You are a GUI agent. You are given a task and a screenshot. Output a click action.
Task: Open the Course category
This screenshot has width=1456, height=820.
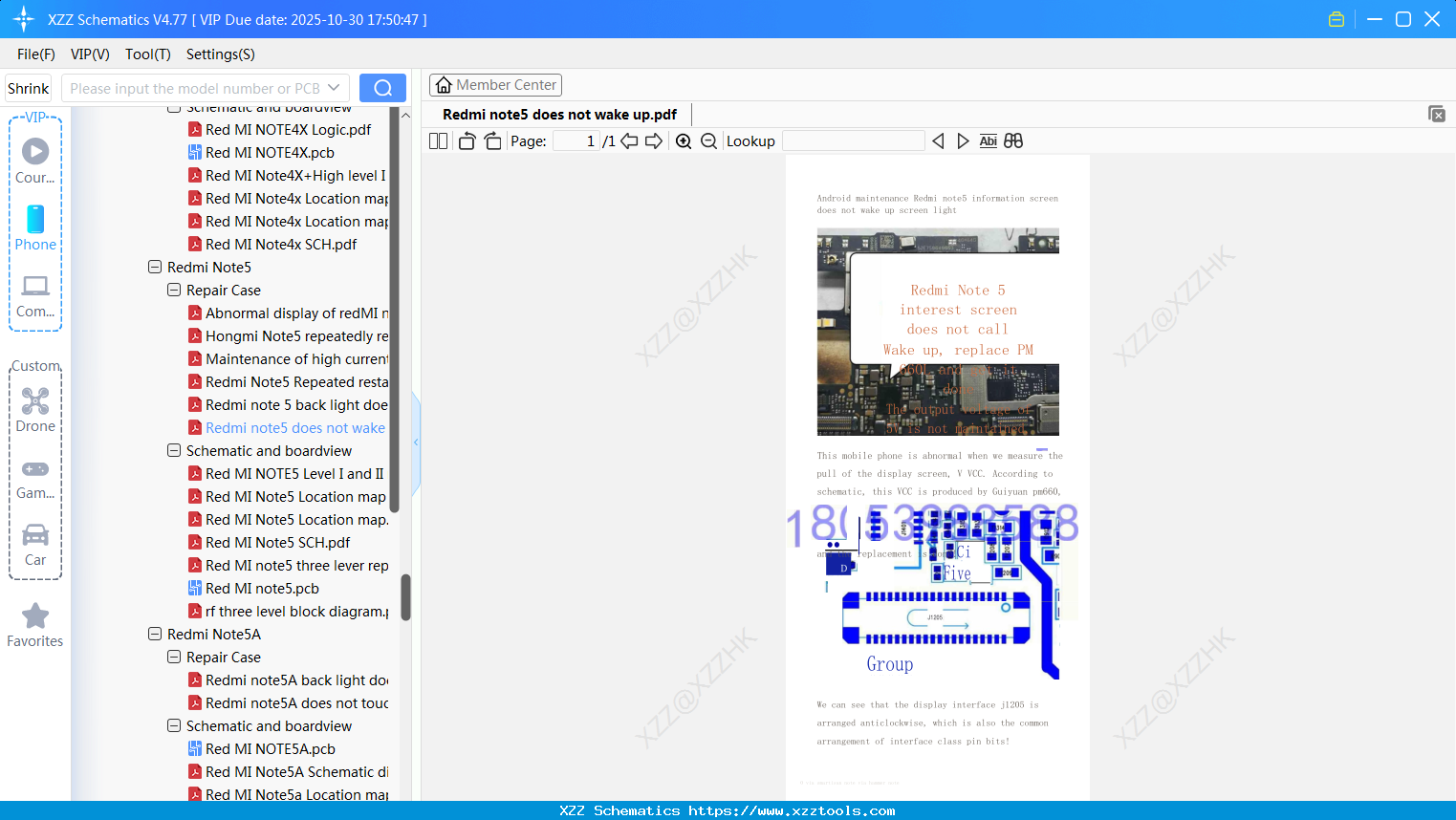tap(35, 161)
